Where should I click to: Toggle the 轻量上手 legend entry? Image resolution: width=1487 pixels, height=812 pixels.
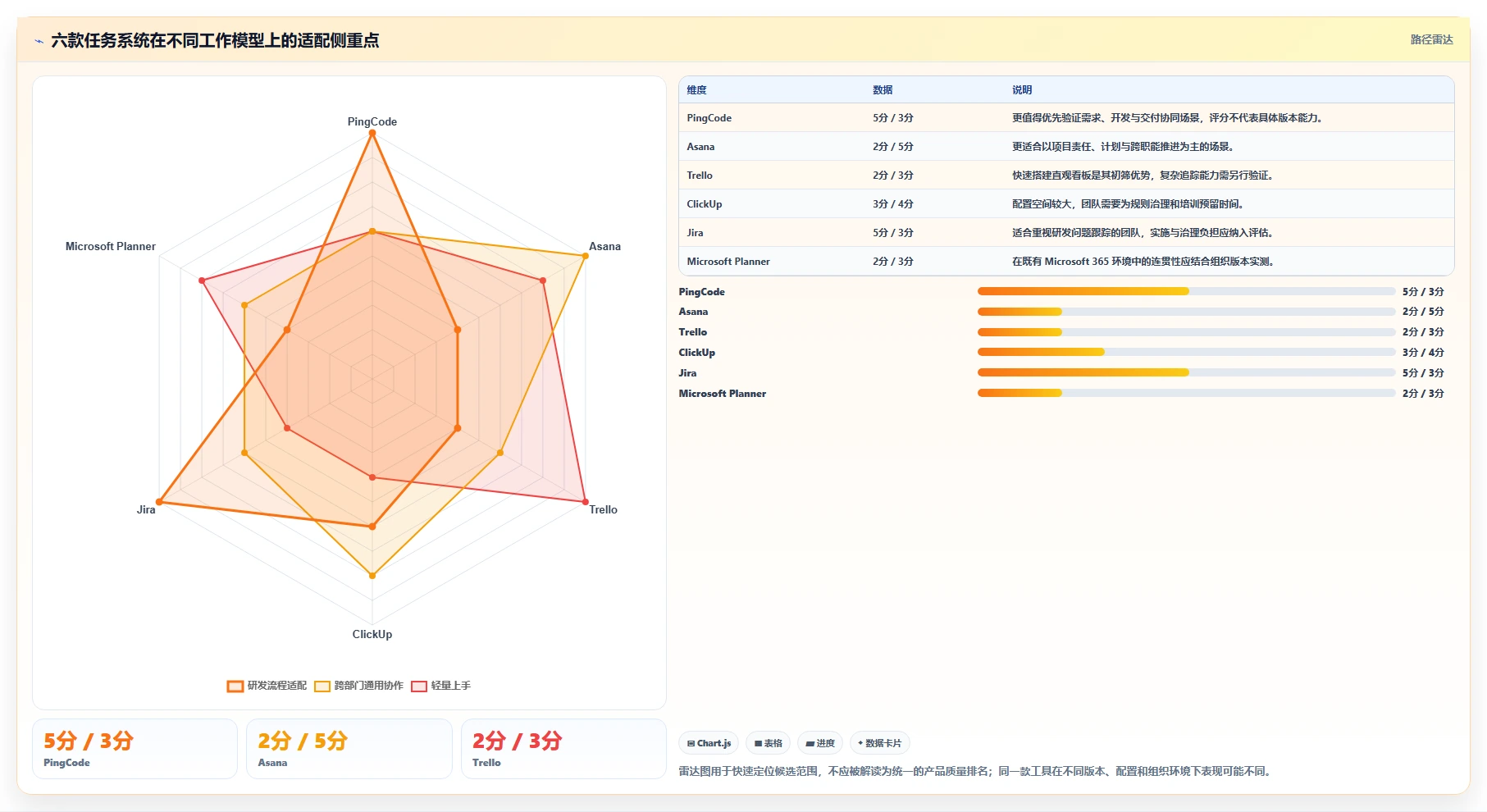coord(441,686)
